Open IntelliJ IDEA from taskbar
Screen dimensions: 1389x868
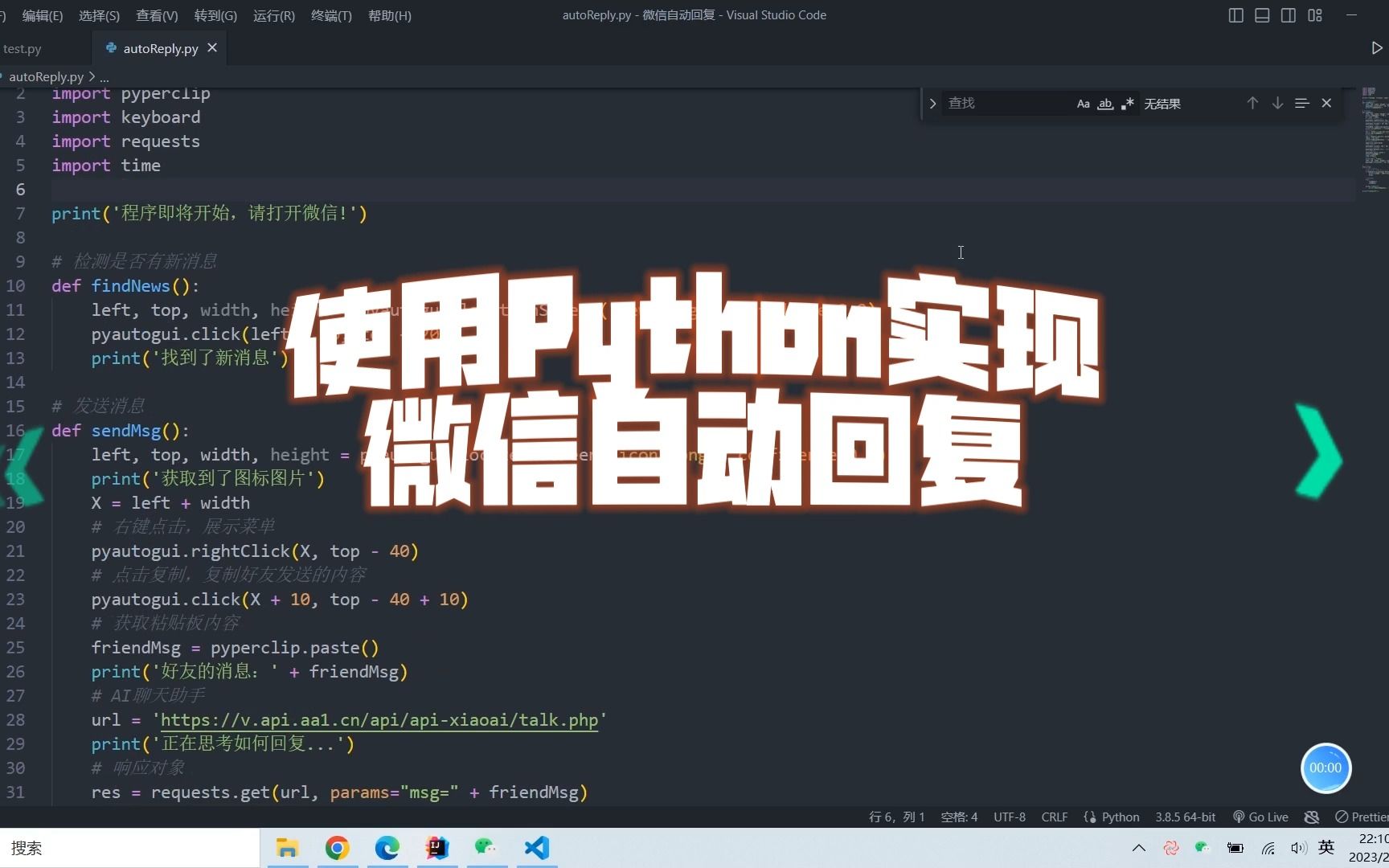pos(437,848)
